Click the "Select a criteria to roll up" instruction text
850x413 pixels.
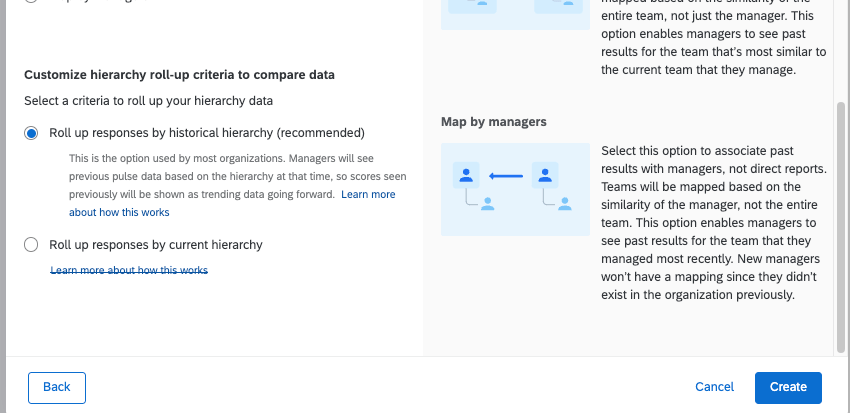(x=148, y=101)
